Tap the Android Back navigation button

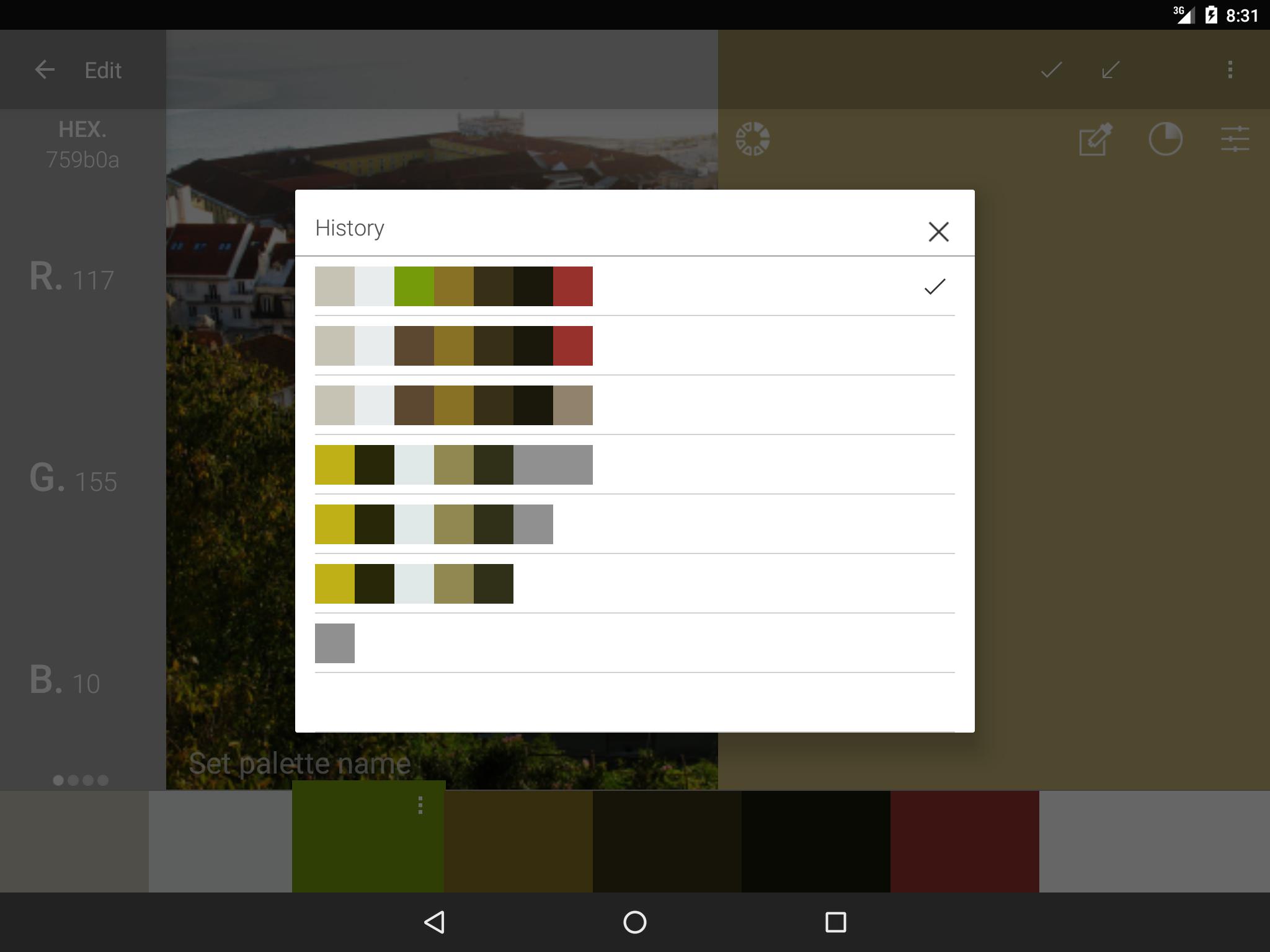coord(434,922)
